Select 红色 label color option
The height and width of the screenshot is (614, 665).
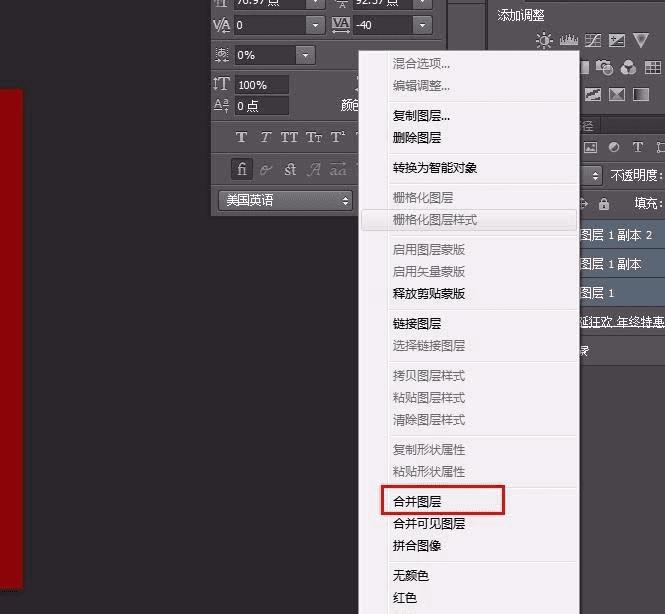(x=405, y=598)
